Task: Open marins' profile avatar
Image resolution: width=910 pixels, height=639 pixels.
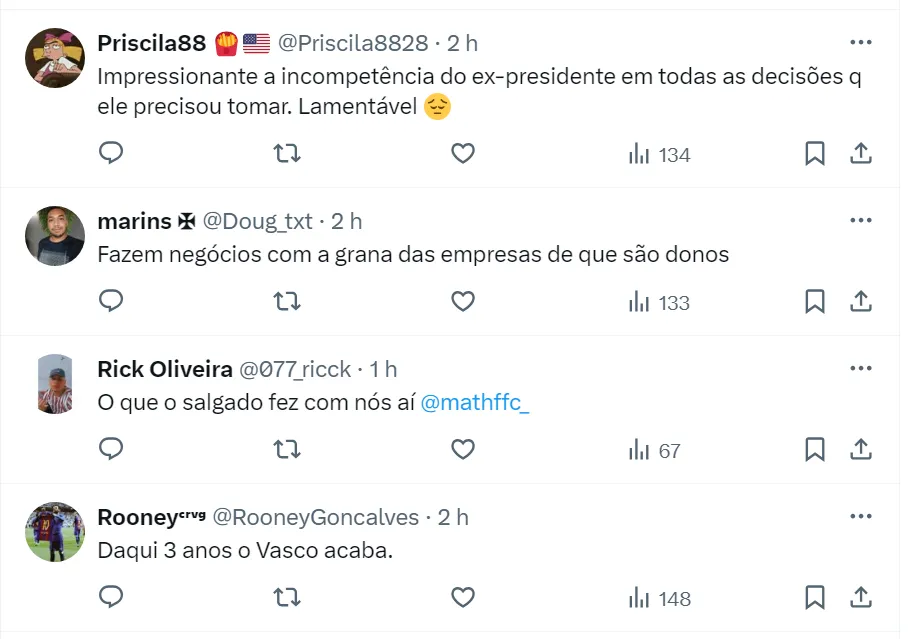Action: tap(54, 236)
